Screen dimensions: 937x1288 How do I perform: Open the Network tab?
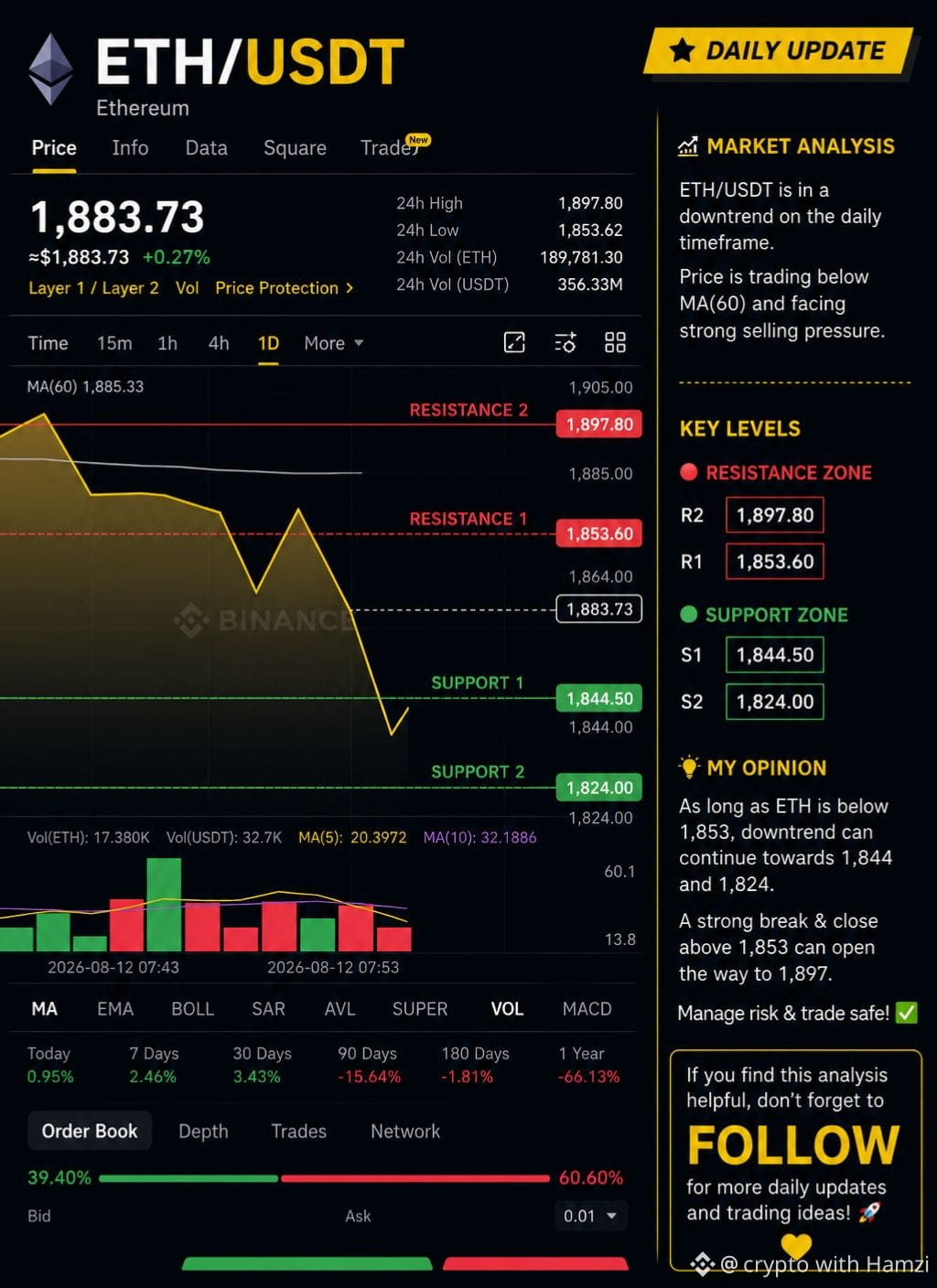click(x=405, y=1132)
